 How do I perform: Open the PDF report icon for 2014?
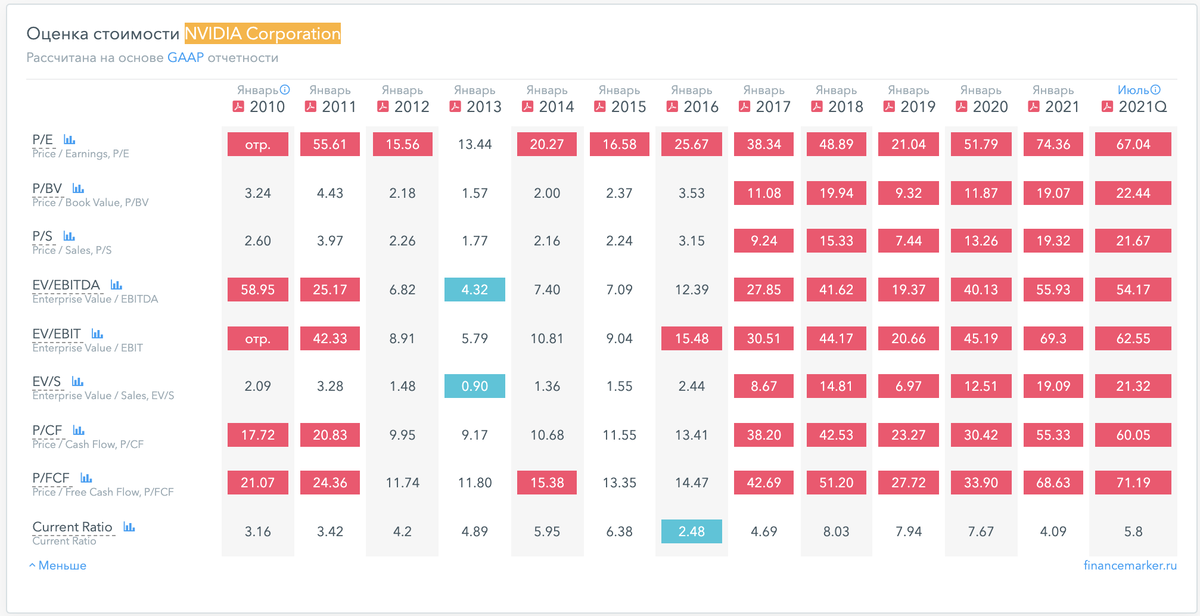pos(527,106)
